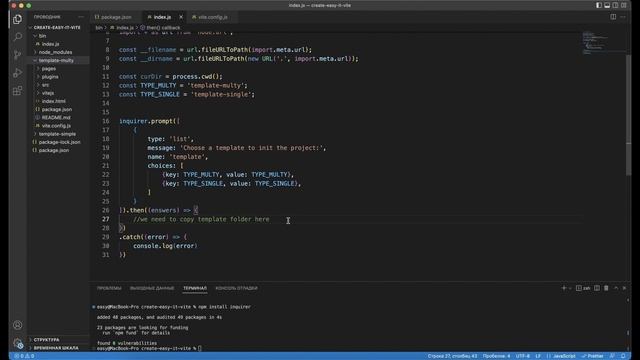This screenshot has height=360, width=640.
Task: Maximize the terminal panel with chevron up
Action: click(x=616, y=288)
